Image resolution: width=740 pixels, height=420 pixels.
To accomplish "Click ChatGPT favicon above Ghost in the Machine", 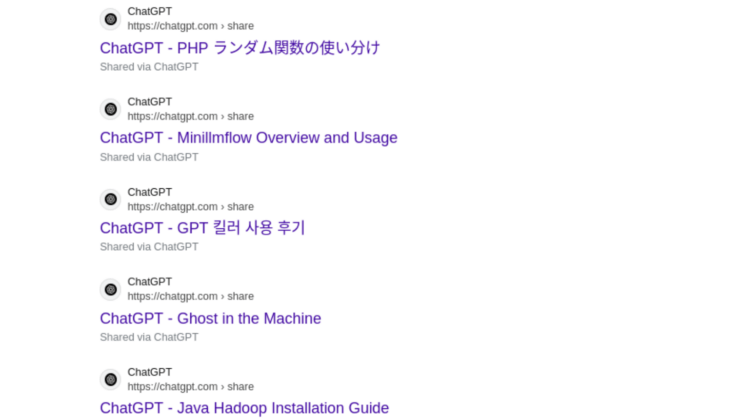I will point(111,290).
